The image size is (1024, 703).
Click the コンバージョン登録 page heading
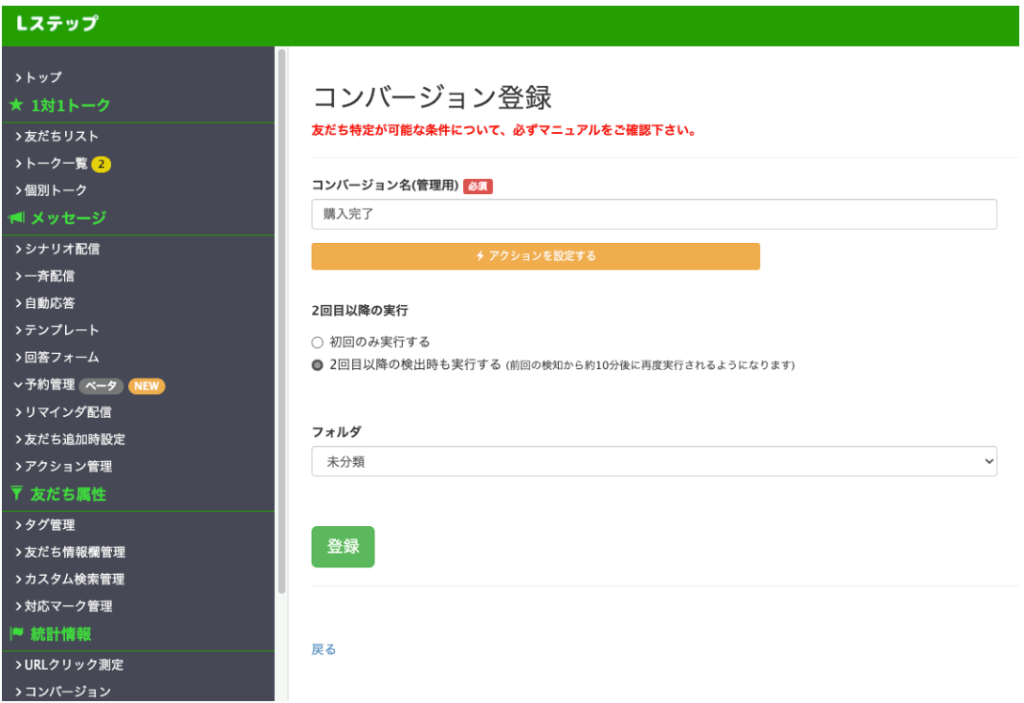pos(432,97)
